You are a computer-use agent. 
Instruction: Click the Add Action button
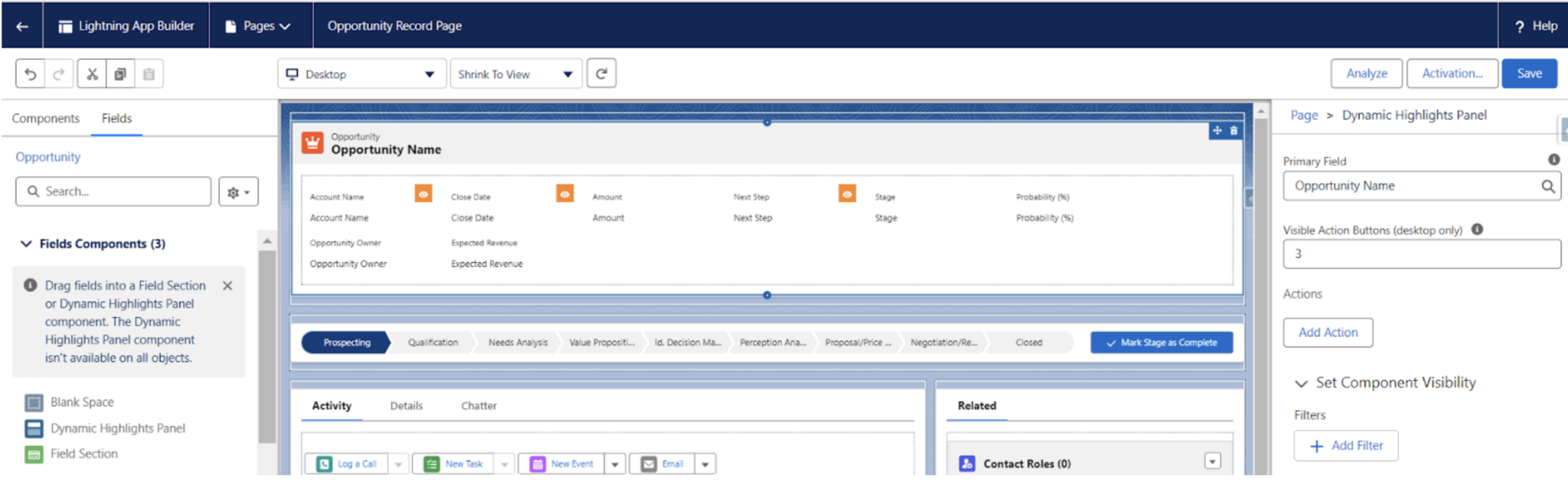tap(1328, 333)
